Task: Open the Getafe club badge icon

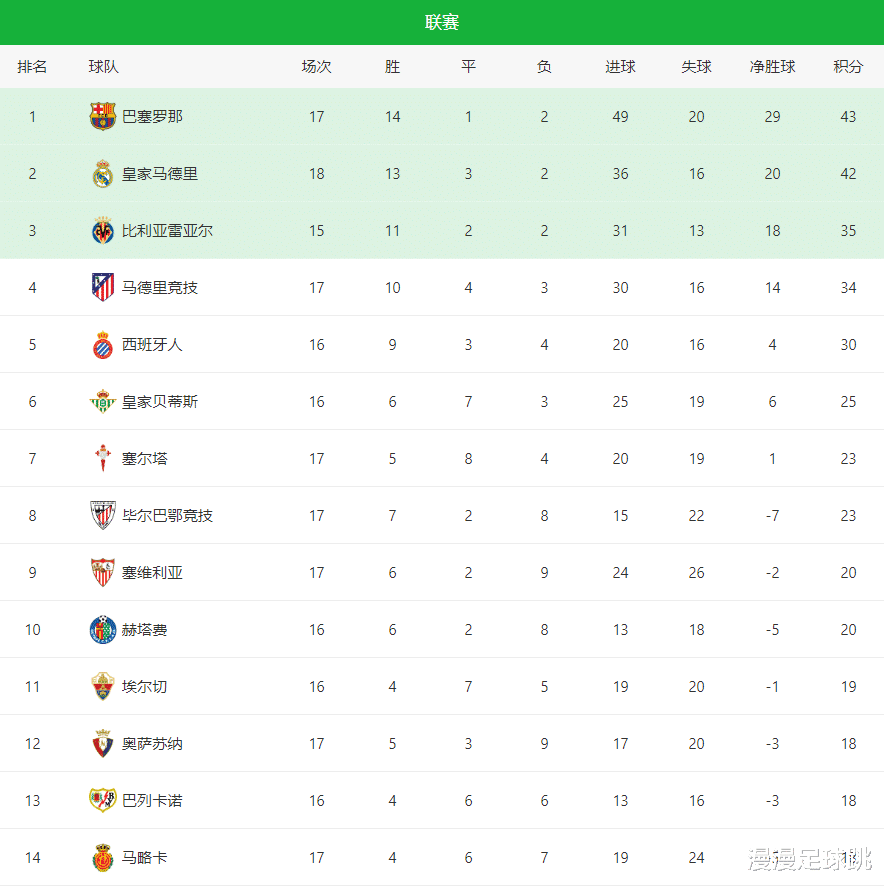Action: click(103, 630)
